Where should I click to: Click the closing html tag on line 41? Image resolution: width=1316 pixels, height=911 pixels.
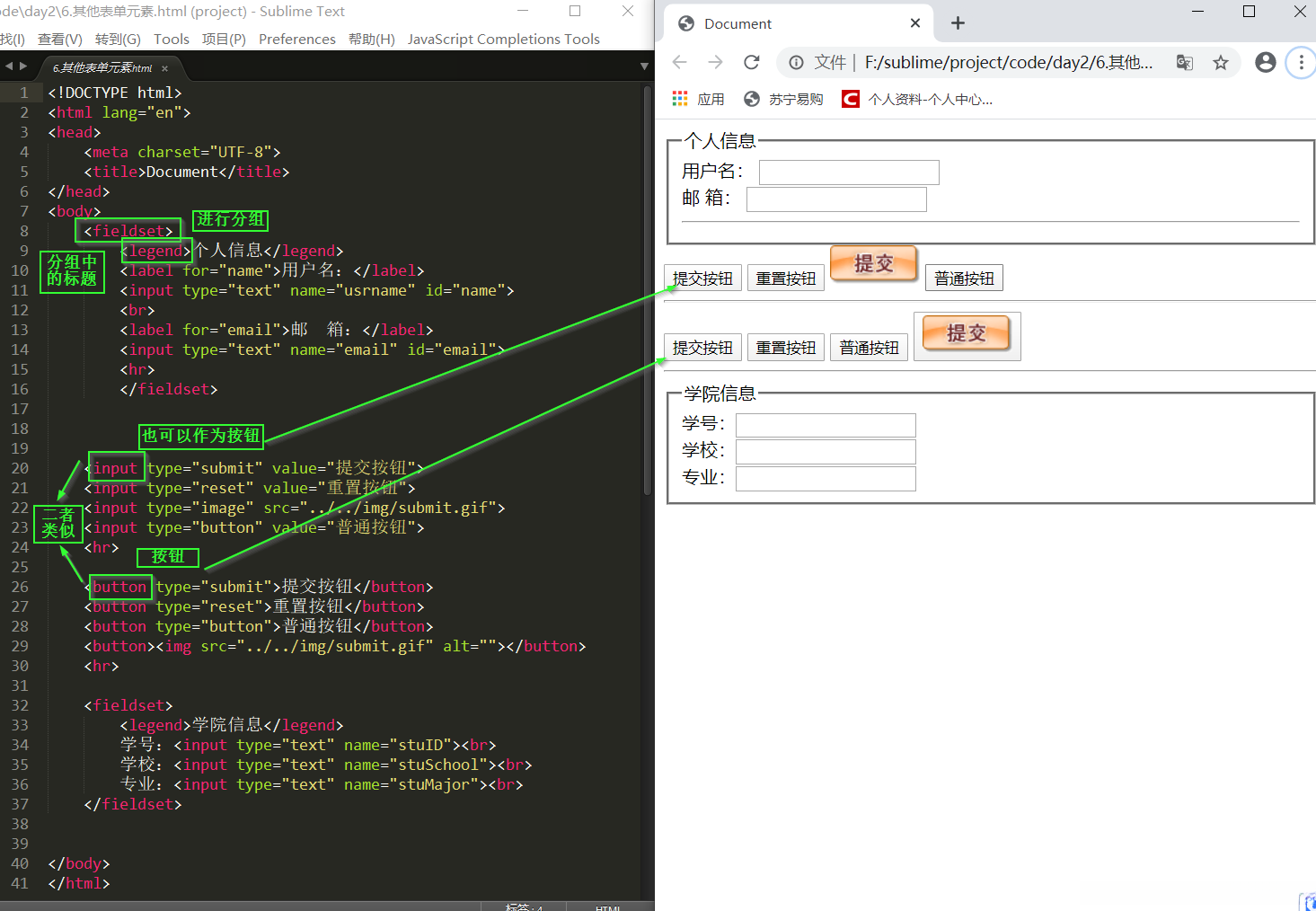79,883
